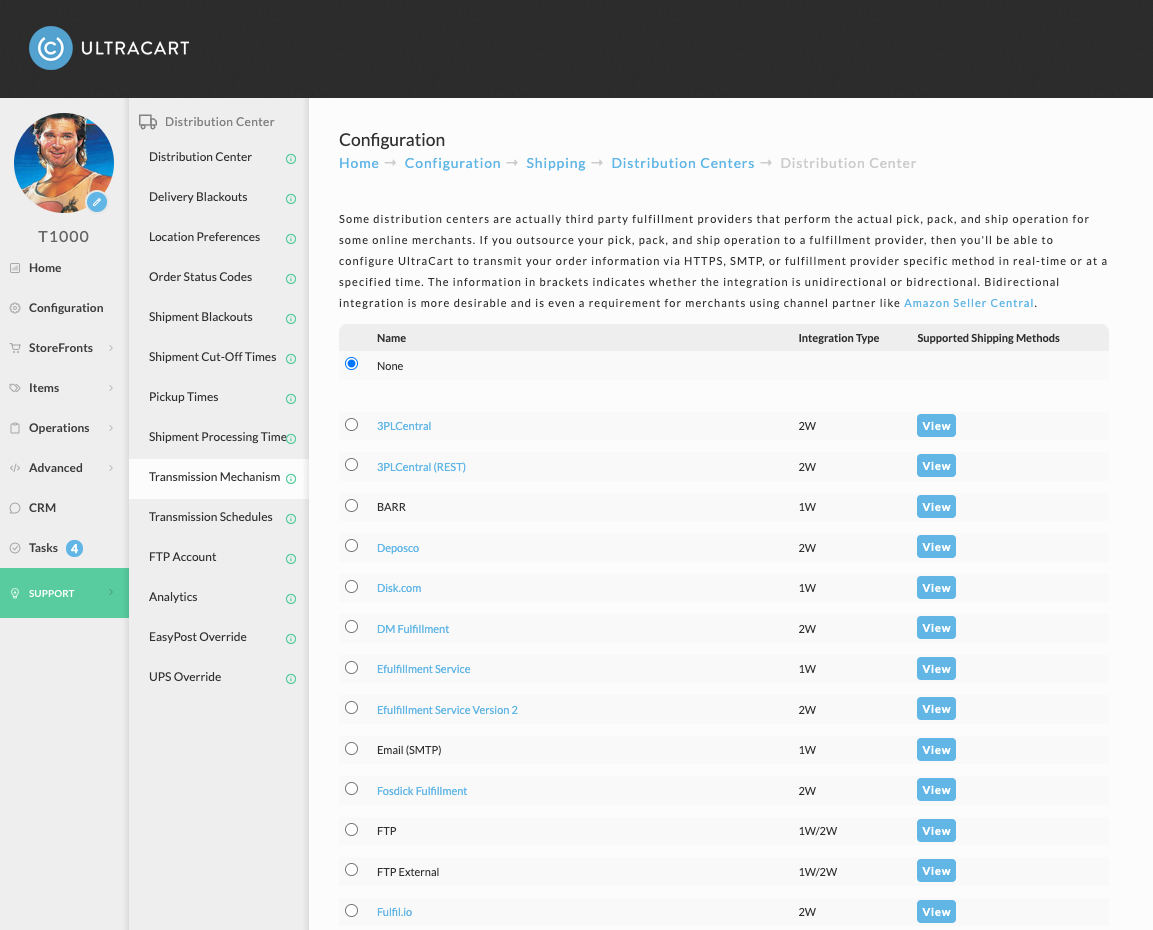The width and height of the screenshot is (1153, 930).
Task: Select the BARR radio button
Action: pos(351,506)
